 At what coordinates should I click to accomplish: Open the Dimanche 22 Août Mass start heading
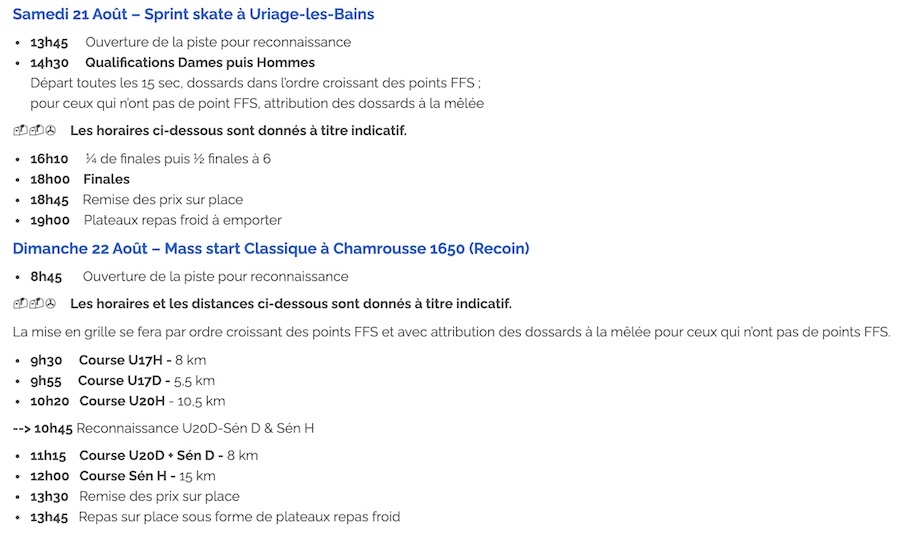[x=271, y=249]
